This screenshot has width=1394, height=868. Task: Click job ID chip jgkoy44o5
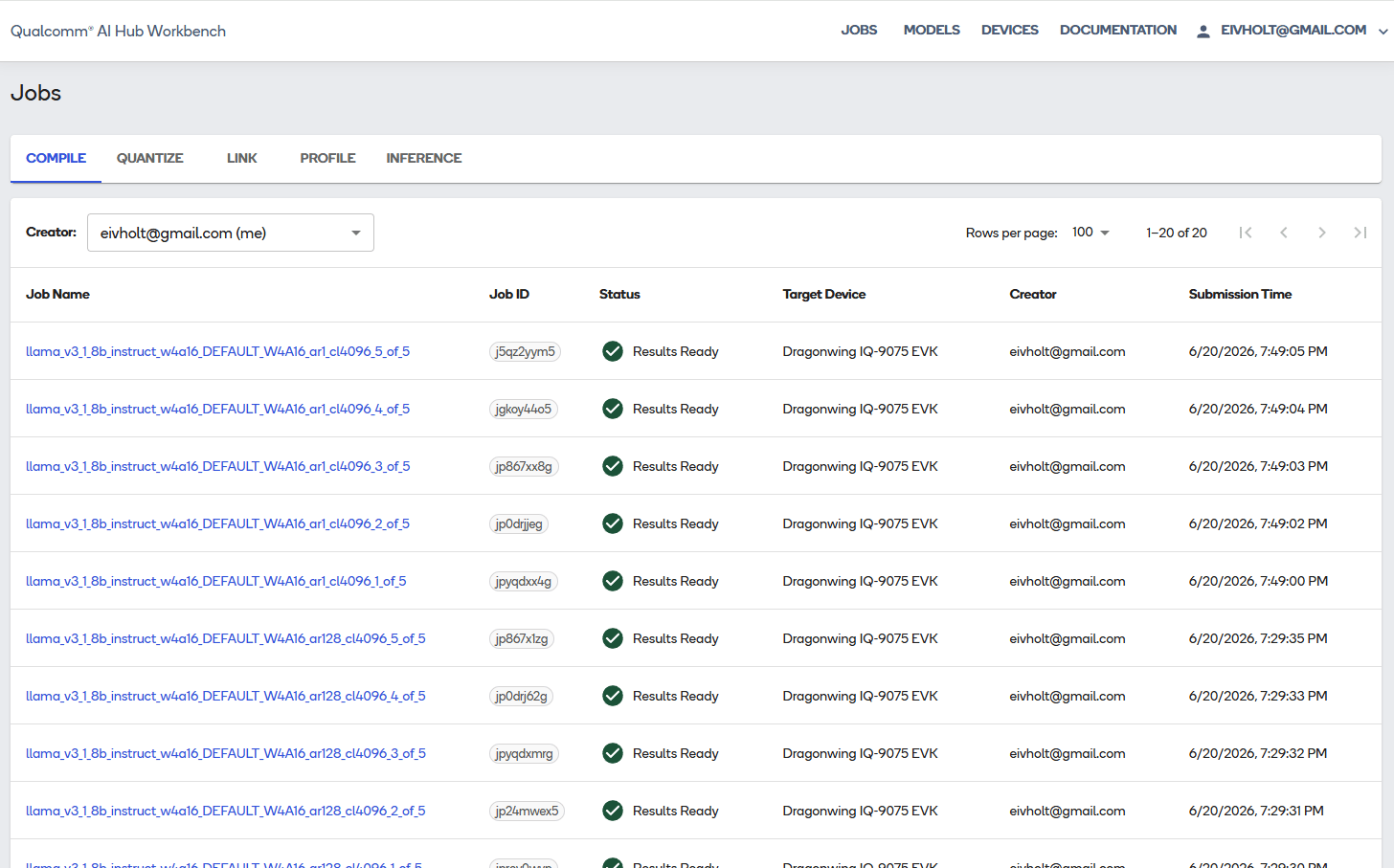pyautogui.click(x=524, y=409)
